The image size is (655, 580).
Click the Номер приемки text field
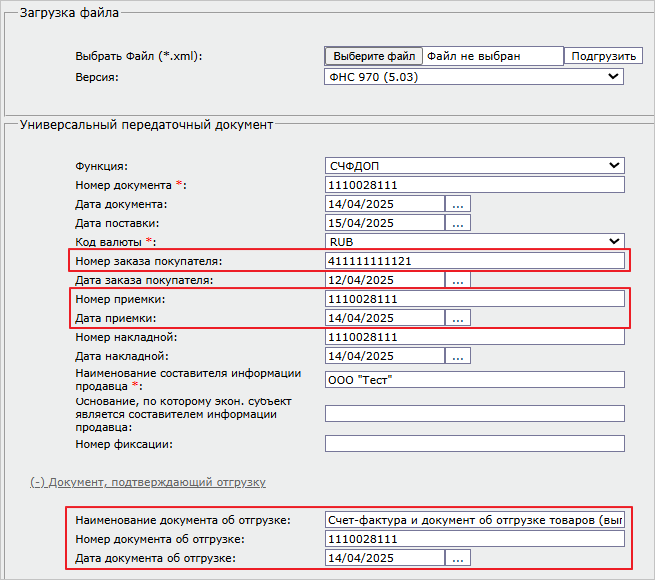click(474, 299)
